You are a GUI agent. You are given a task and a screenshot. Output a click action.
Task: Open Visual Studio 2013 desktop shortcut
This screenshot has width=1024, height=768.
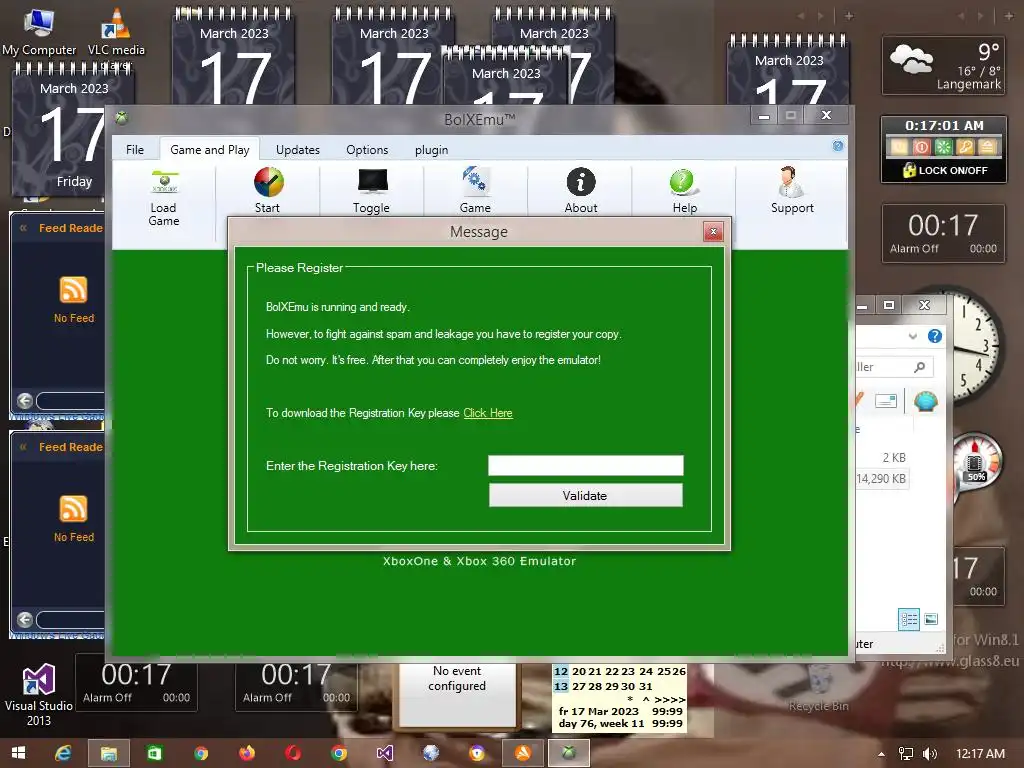(x=39, y=694)
